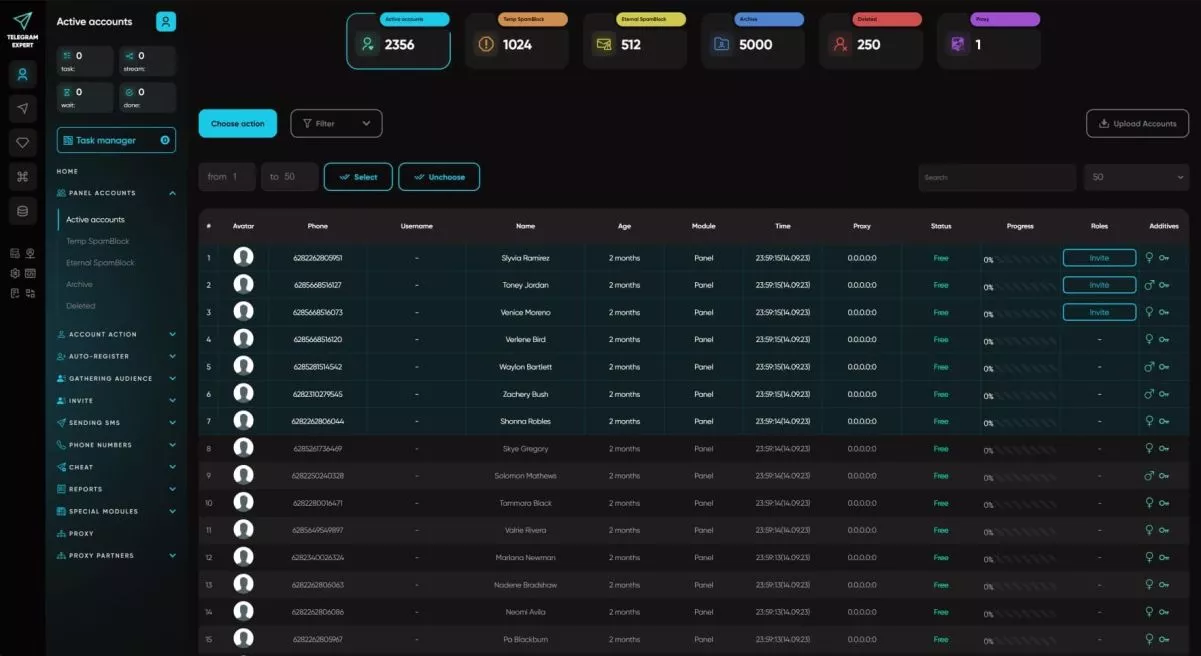Expand the Gathering Audience menu

[116, 378]
